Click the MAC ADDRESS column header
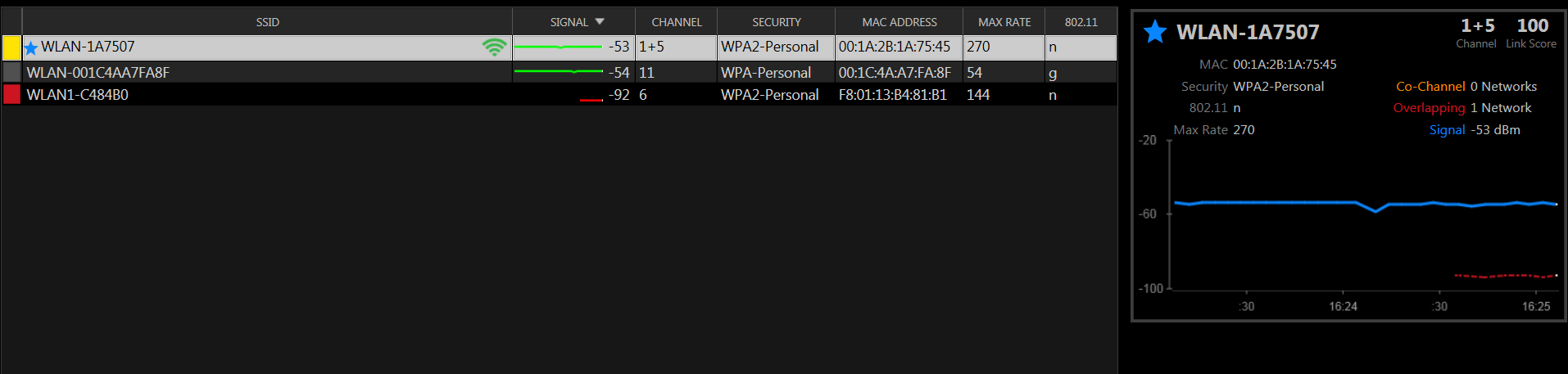The width and height of the screenshot is (1568, 374). 899,22
